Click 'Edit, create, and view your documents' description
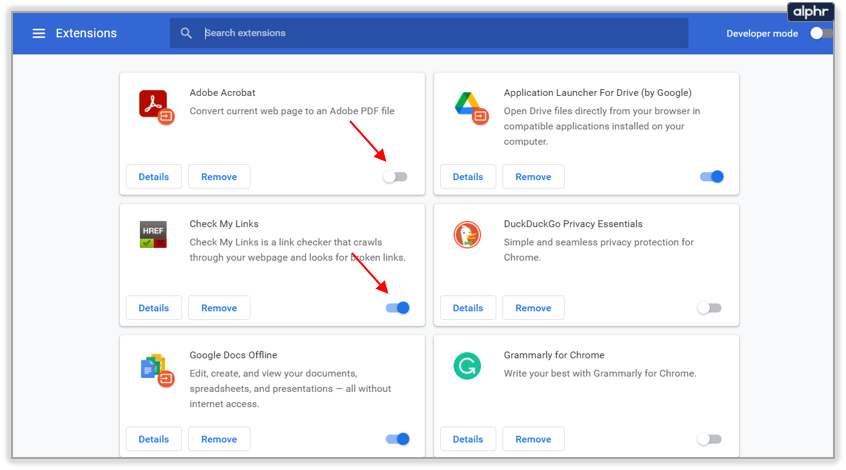 pyautogui.click(x=290, y=389)
